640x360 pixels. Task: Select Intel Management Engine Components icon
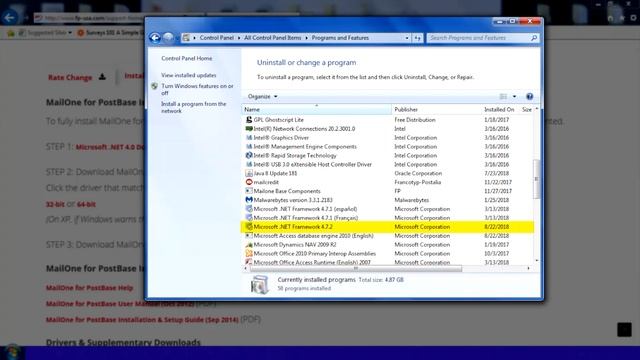pos(249,147)
